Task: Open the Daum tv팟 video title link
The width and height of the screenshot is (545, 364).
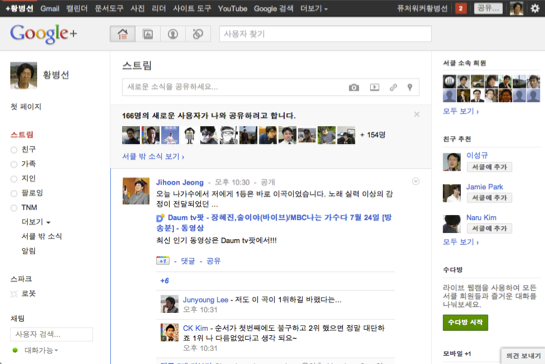Action: point(274,223)
